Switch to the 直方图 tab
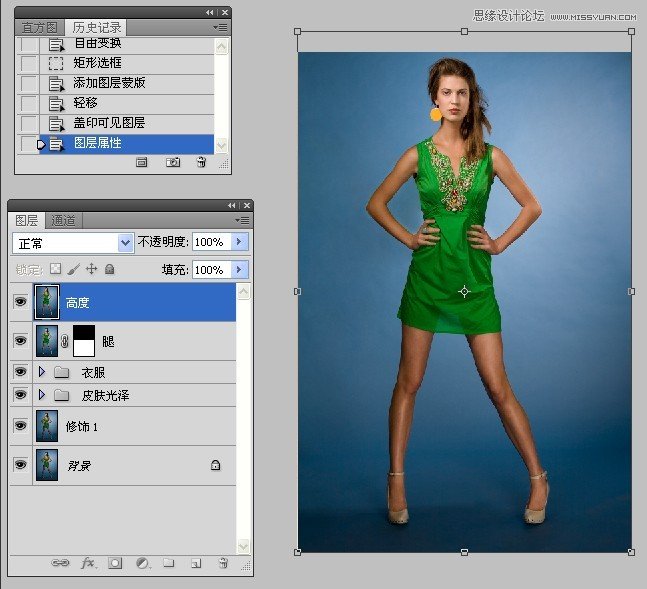This screenshot has height=589, width=647. (x=41, y=27)
